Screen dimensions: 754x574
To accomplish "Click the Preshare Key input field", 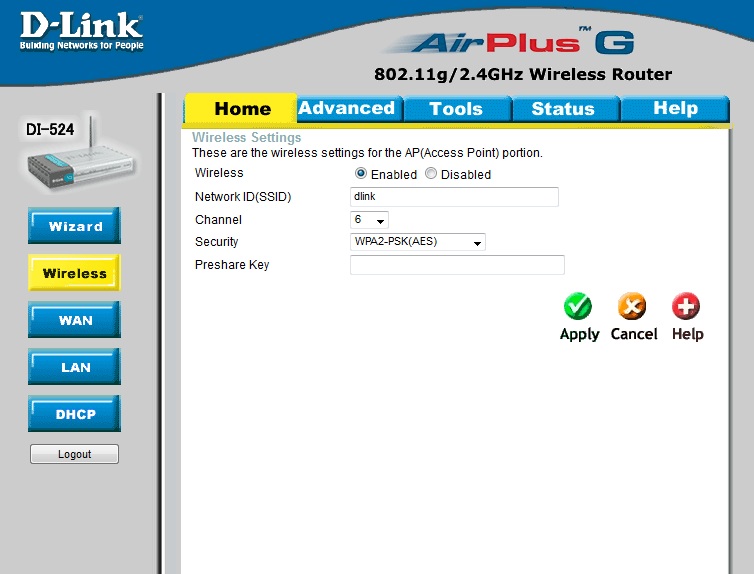I will 457,265.
